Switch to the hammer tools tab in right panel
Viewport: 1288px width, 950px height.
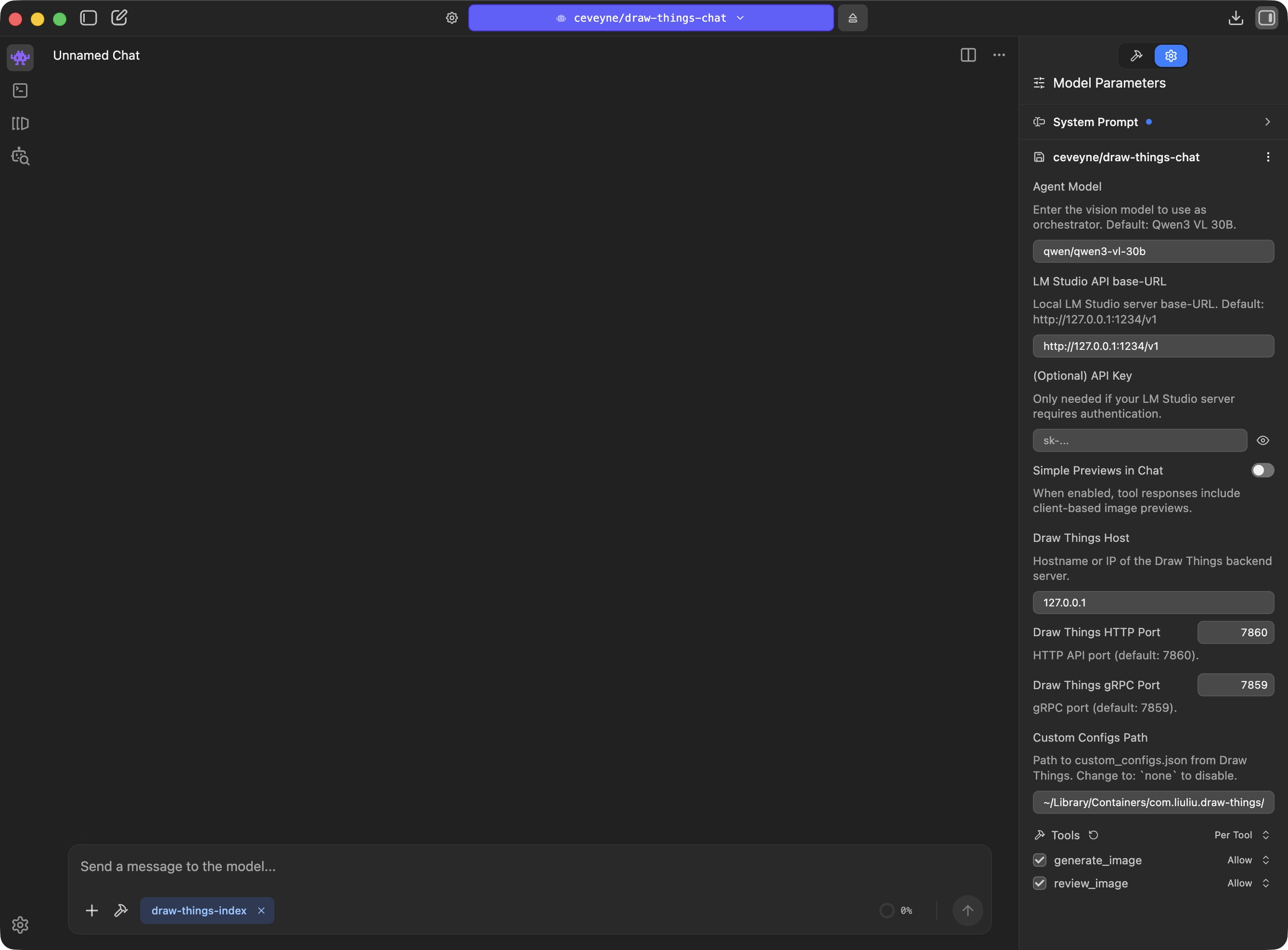(x=1136, y=56)
